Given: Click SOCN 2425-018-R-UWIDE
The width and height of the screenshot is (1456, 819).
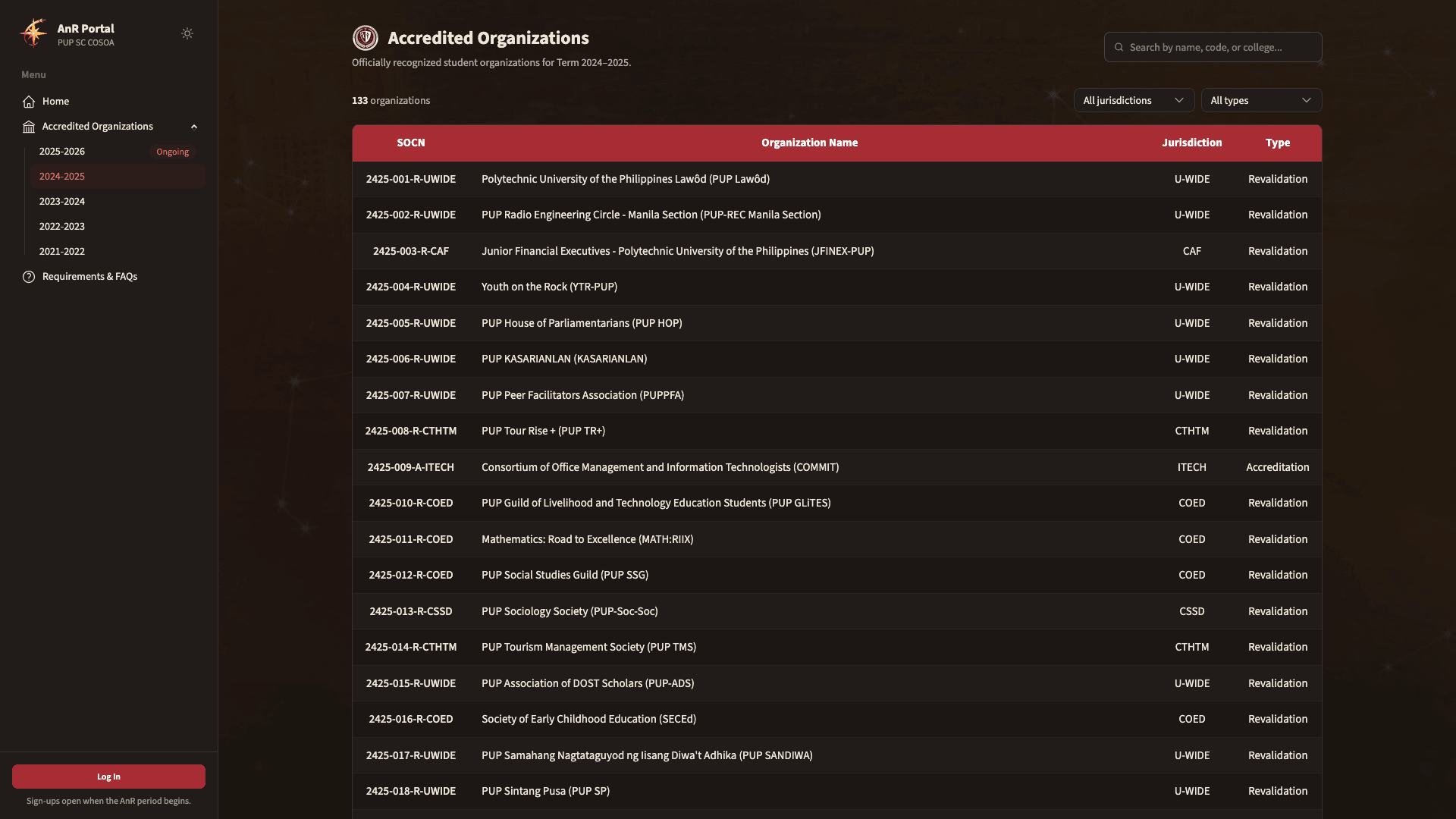Looking at the screenshot, I should click(x=411, y=791).
